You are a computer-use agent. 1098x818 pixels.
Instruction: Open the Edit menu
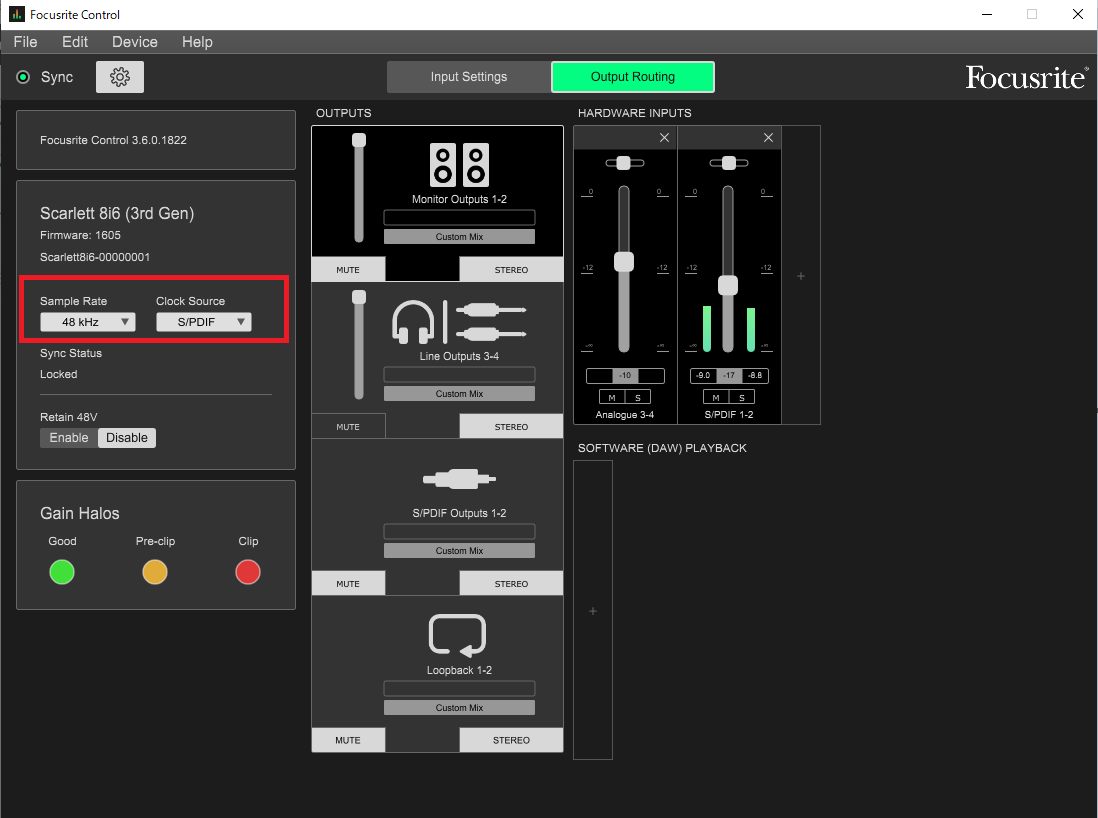[x=75, y=42]
